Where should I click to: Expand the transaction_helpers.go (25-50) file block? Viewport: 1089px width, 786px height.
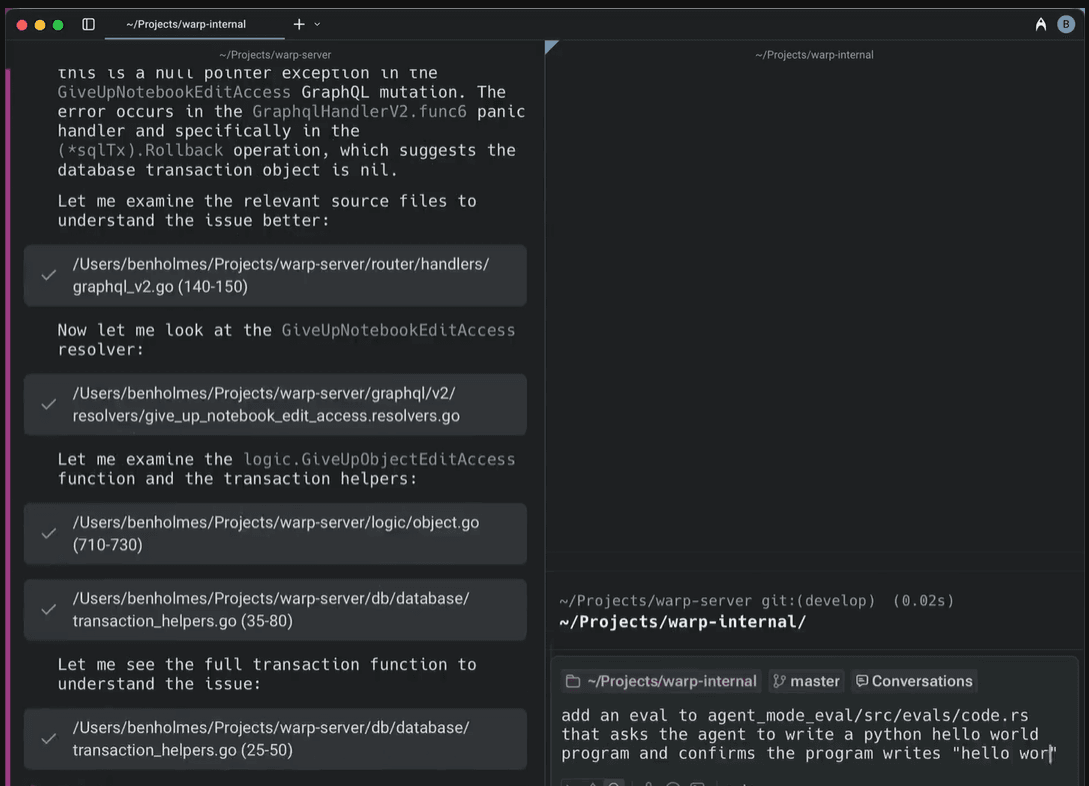(x=280, y=738)
